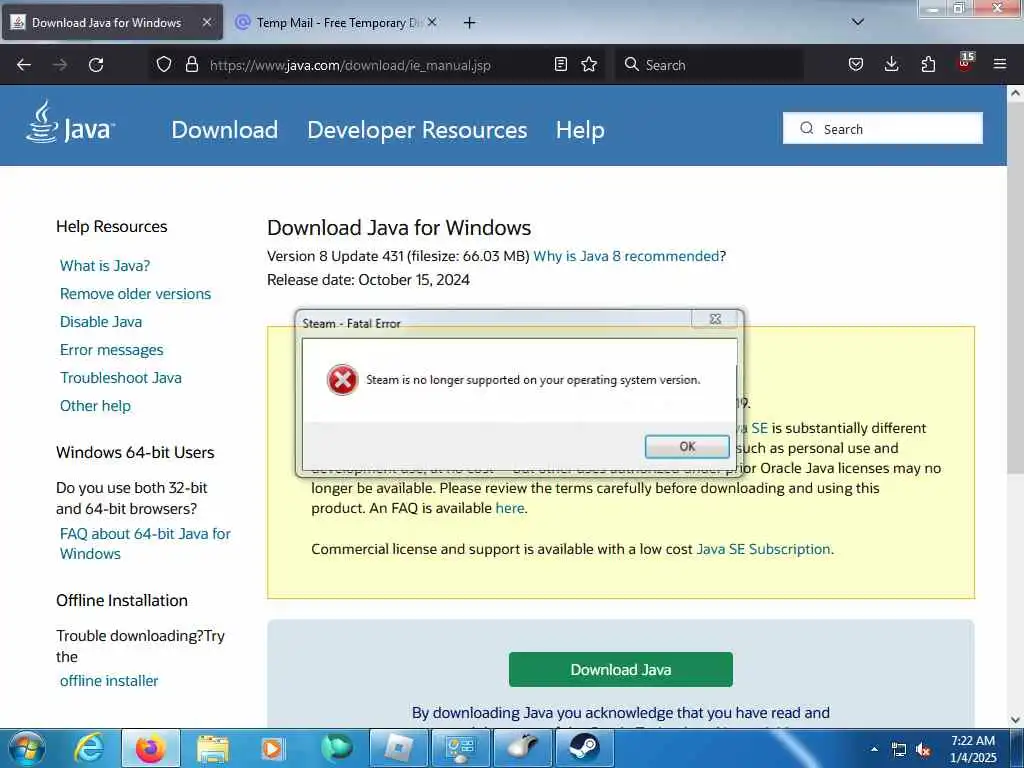Viewport: 1024px width, 768px height.
Task: Bookmark this page with the star icon
Action: pos(589,65)
